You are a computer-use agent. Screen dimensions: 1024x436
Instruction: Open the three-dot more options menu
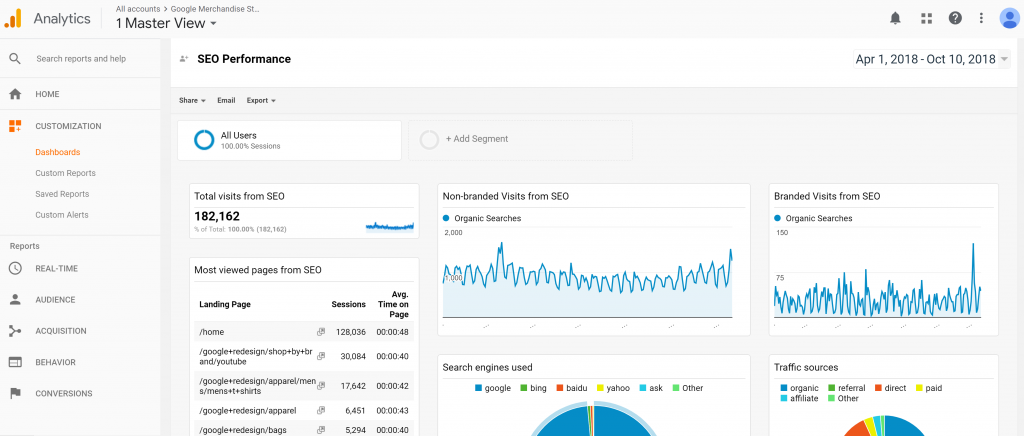pyautogui.click(x=981, y=18)
